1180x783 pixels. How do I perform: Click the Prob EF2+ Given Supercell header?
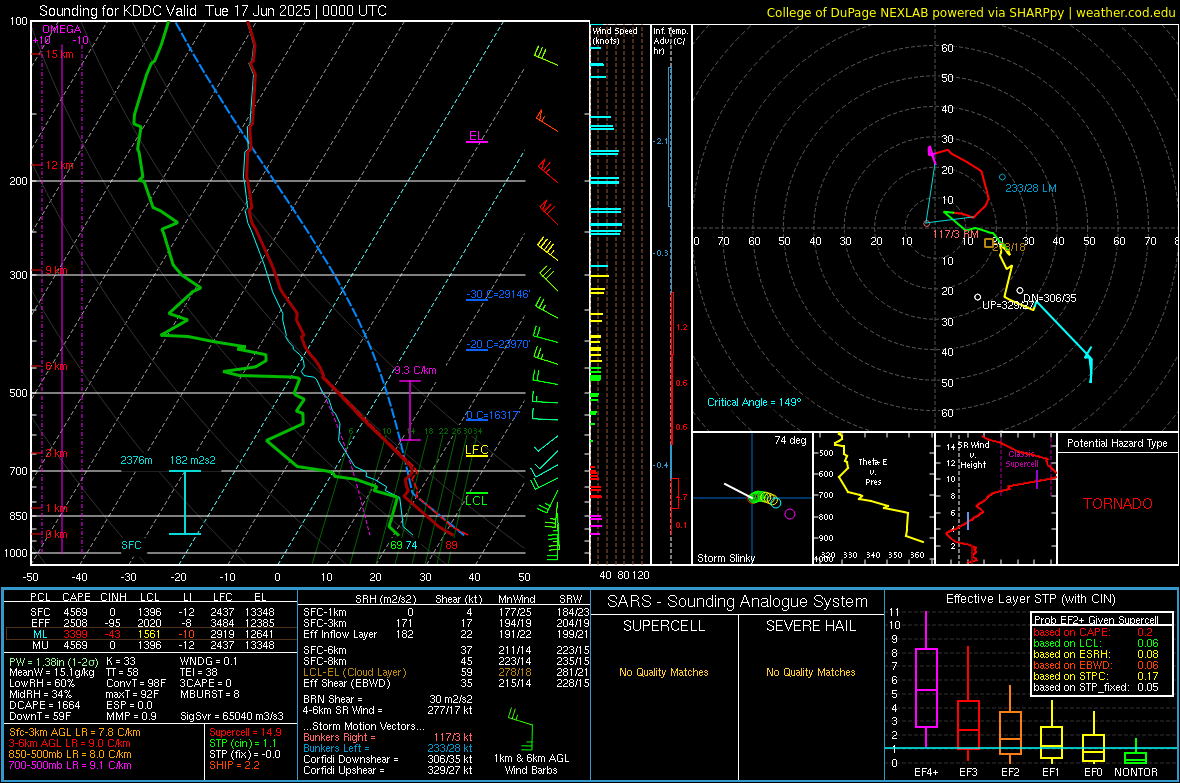(x=1096, y=620)
